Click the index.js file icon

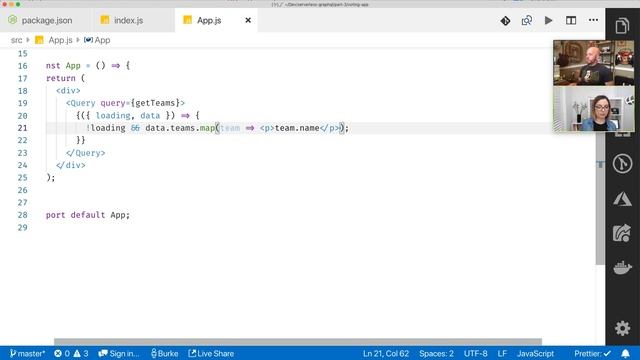(x=105, y=20)
